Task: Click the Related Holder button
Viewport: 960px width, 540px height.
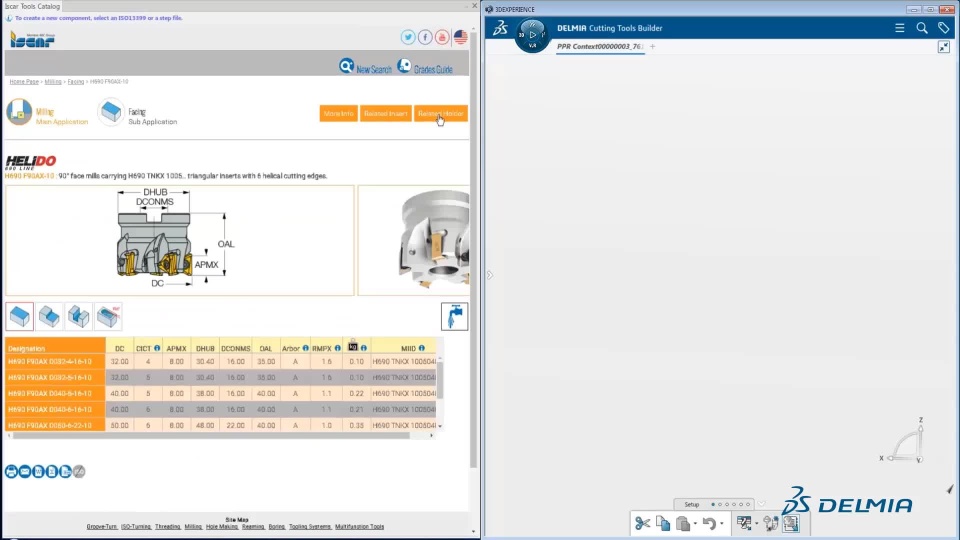Action: (441, 113)
